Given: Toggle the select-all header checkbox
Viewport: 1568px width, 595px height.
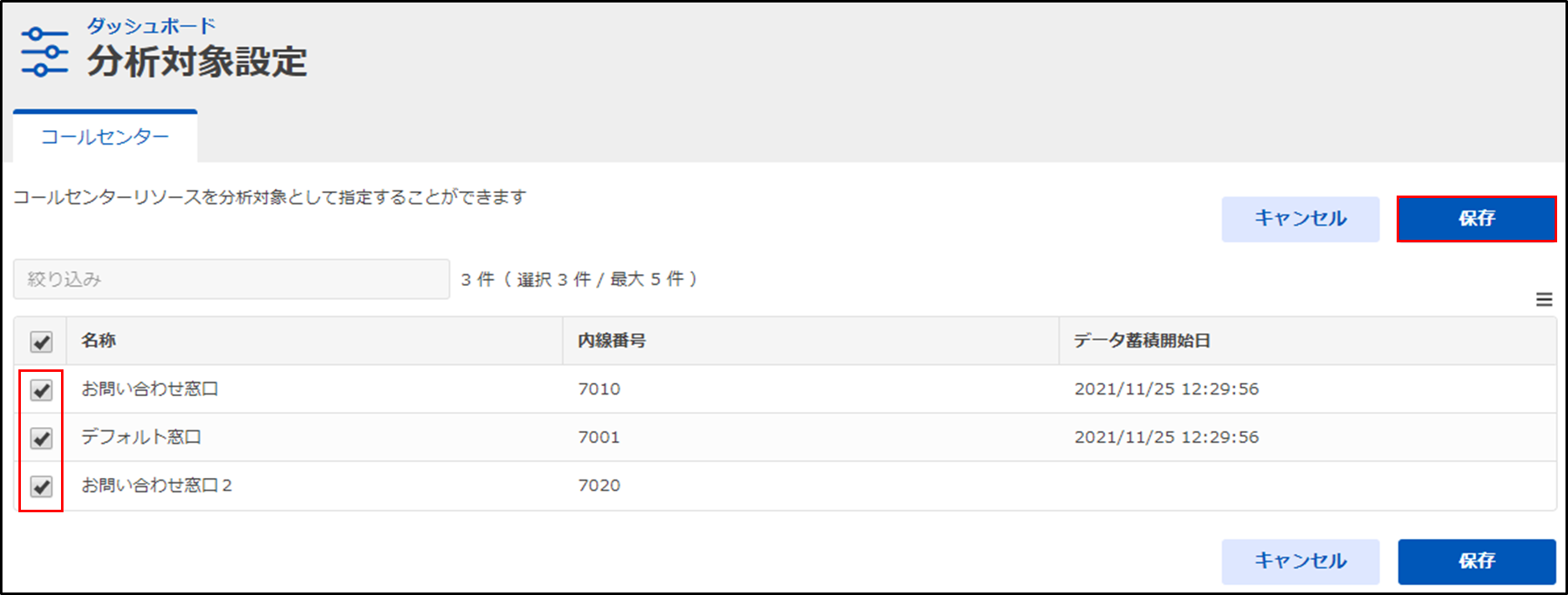Looking at the screenshot, I should pos(41,341).
